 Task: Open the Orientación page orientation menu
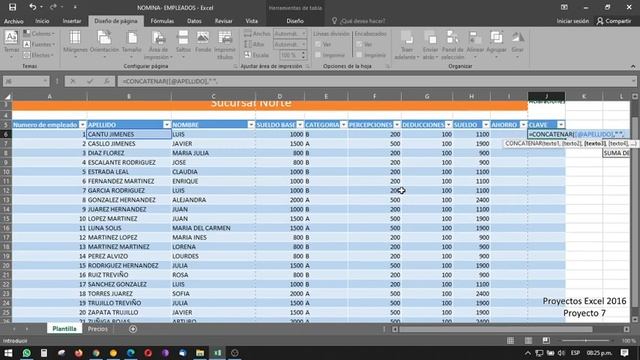coord(104,45)
